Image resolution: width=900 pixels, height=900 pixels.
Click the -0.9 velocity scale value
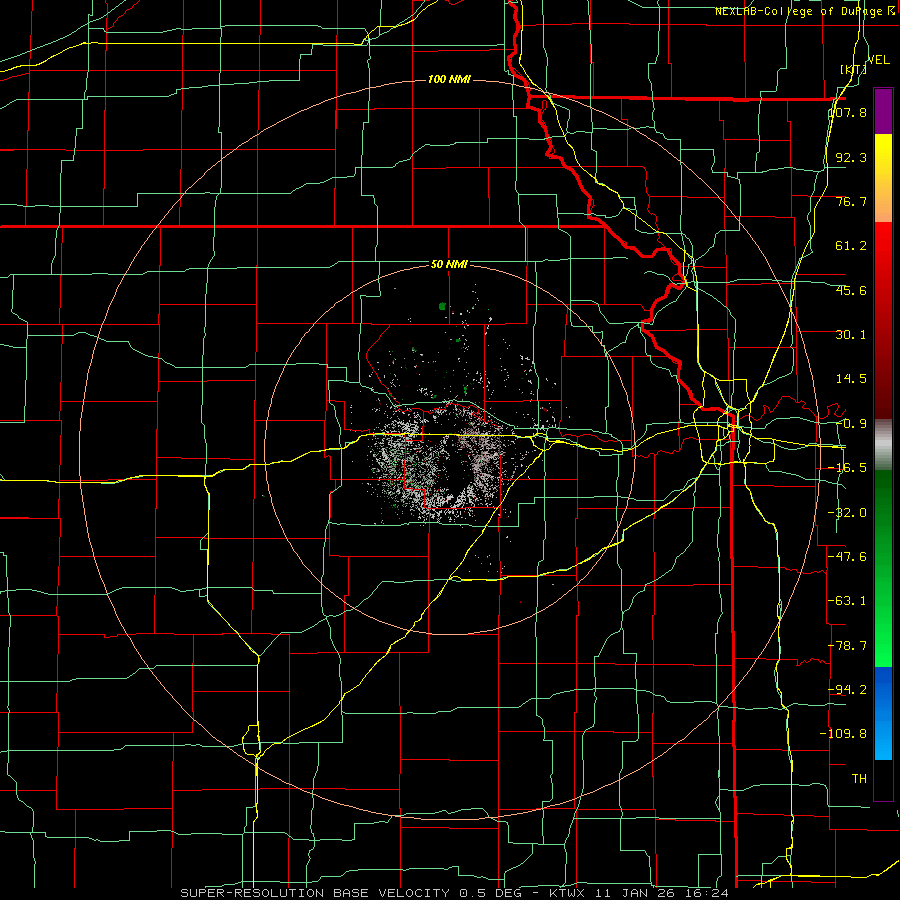(x=851, y=424)
